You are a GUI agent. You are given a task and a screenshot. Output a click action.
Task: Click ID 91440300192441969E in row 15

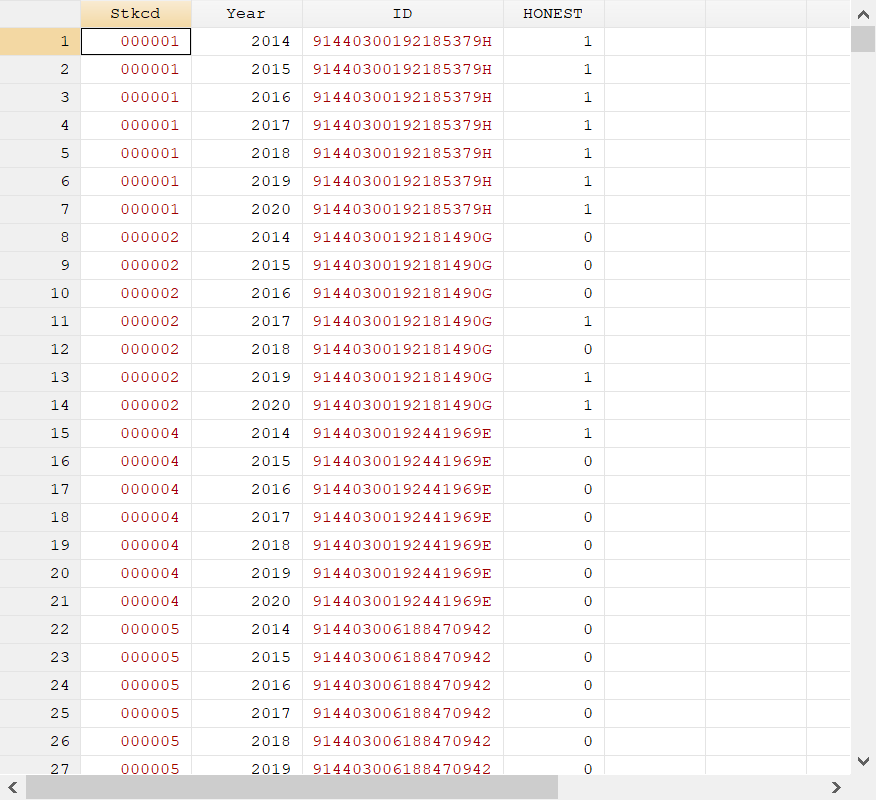pyautogui.click(x=403, y=434)
